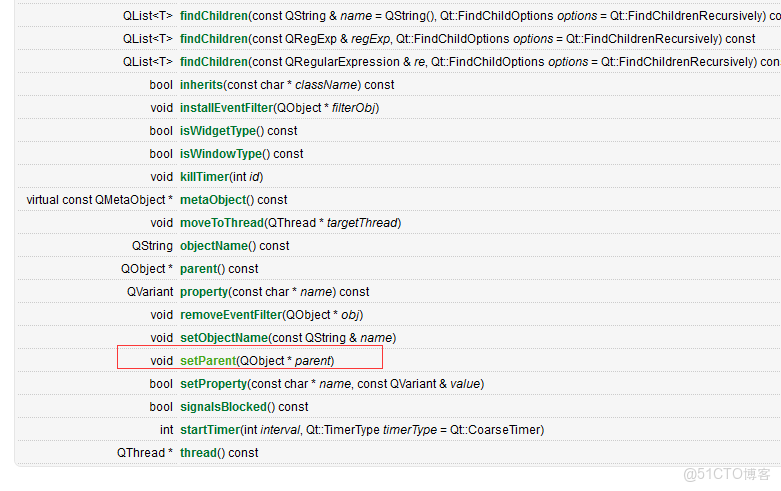Open the setObjectName function link
This screenshot has width=781, height=491.
[224, 338]
